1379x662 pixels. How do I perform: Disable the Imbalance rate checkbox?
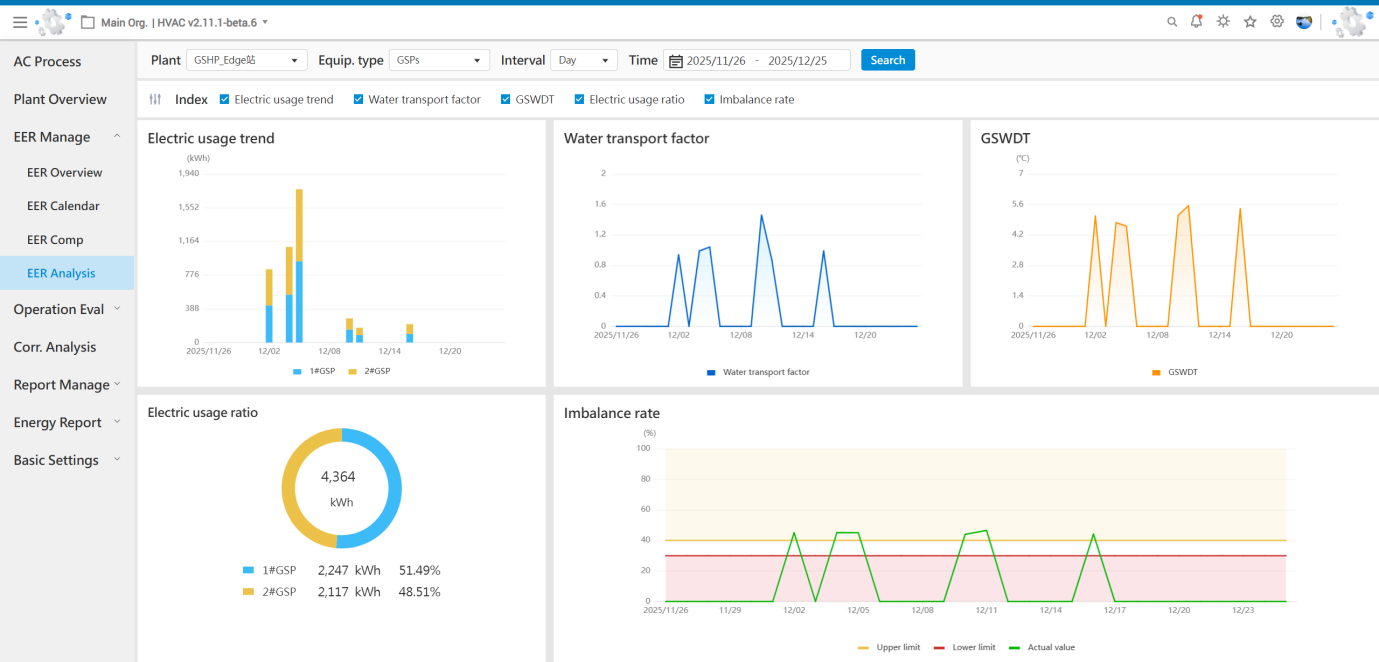pos(710,99)
